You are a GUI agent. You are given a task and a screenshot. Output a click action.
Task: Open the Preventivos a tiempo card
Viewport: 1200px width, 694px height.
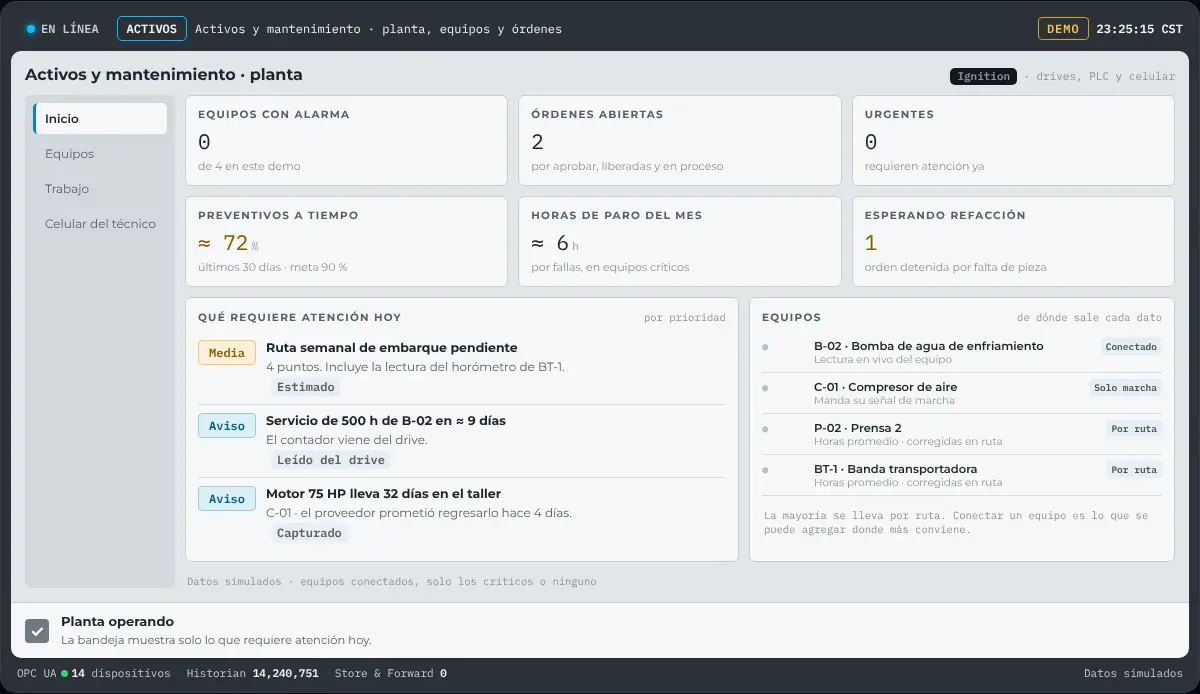pos(347,242)
